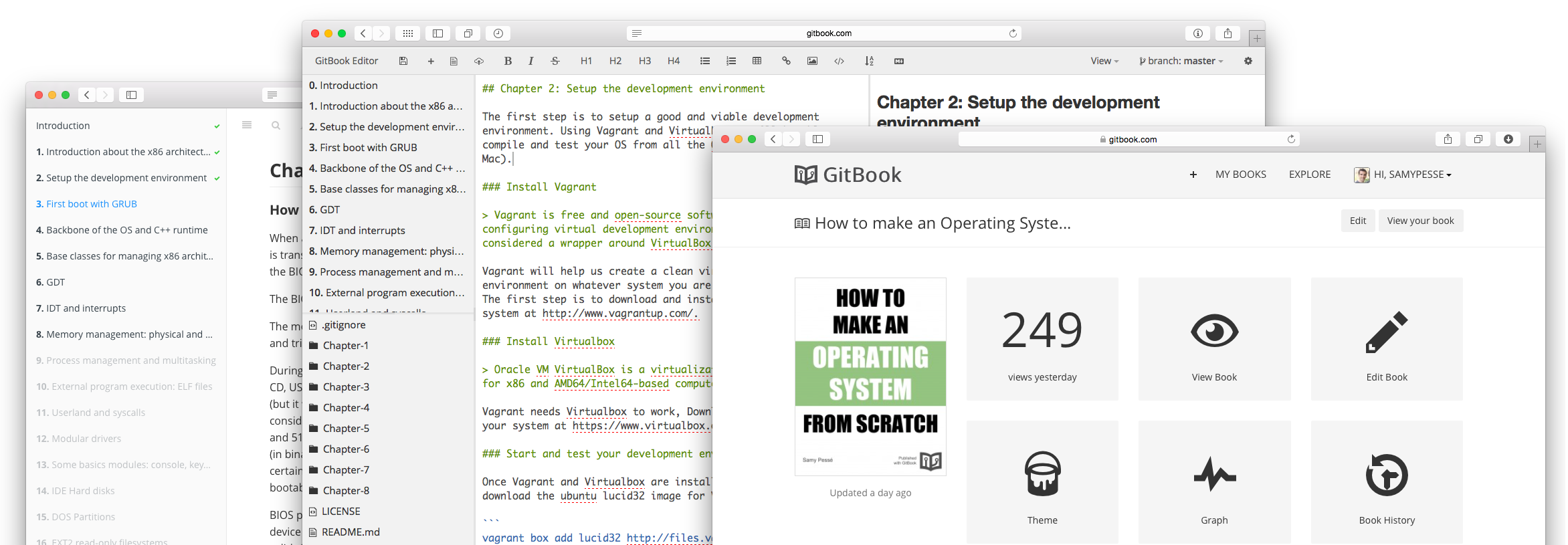Viewport: 1568px width, 545px height.
Task: Insert bulleted list in editor toolbar
Action: (x=705, y=61)
